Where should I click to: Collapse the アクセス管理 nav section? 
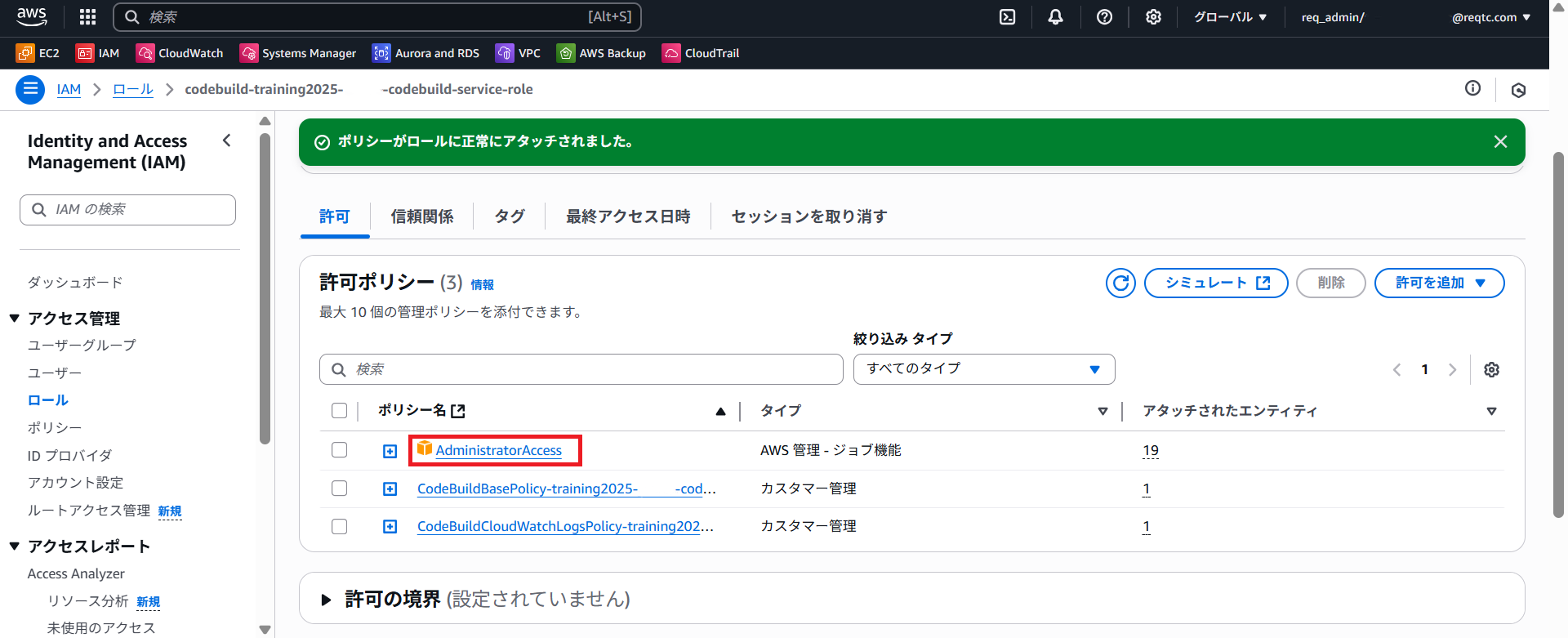pos(14,318)
